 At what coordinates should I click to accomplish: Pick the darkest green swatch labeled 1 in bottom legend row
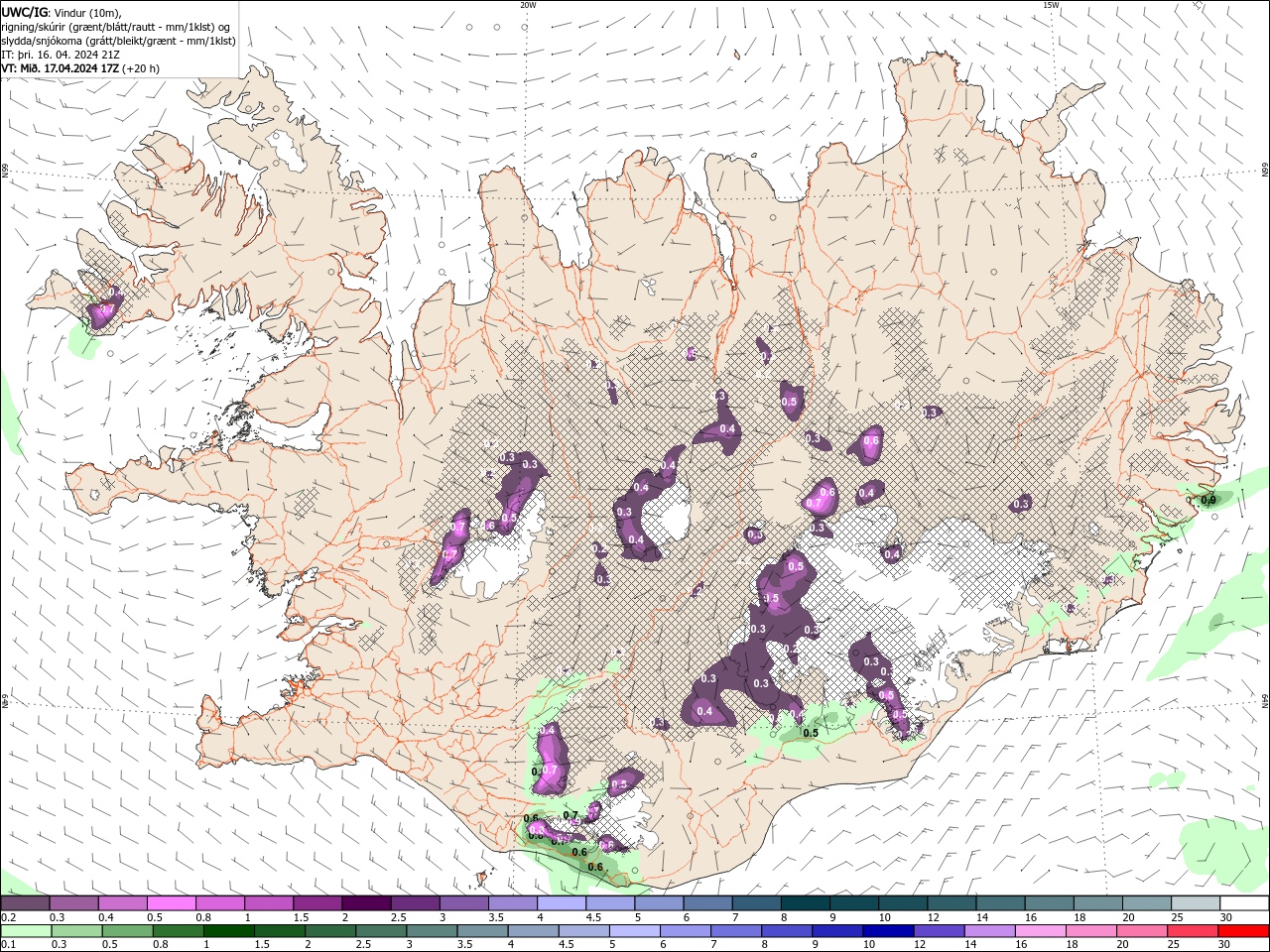[228, 931]
